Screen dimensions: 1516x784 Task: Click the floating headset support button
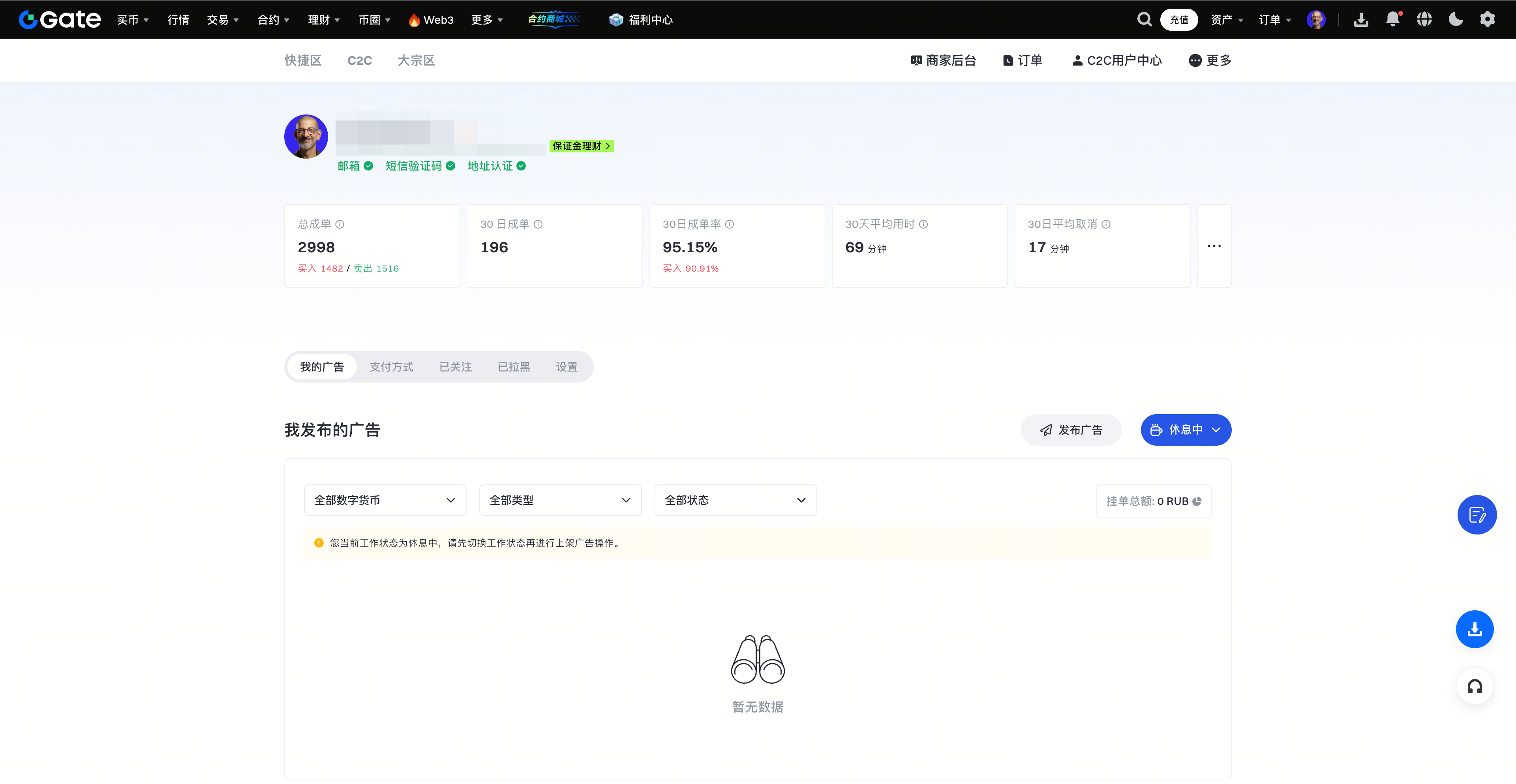pos(1475,686)
